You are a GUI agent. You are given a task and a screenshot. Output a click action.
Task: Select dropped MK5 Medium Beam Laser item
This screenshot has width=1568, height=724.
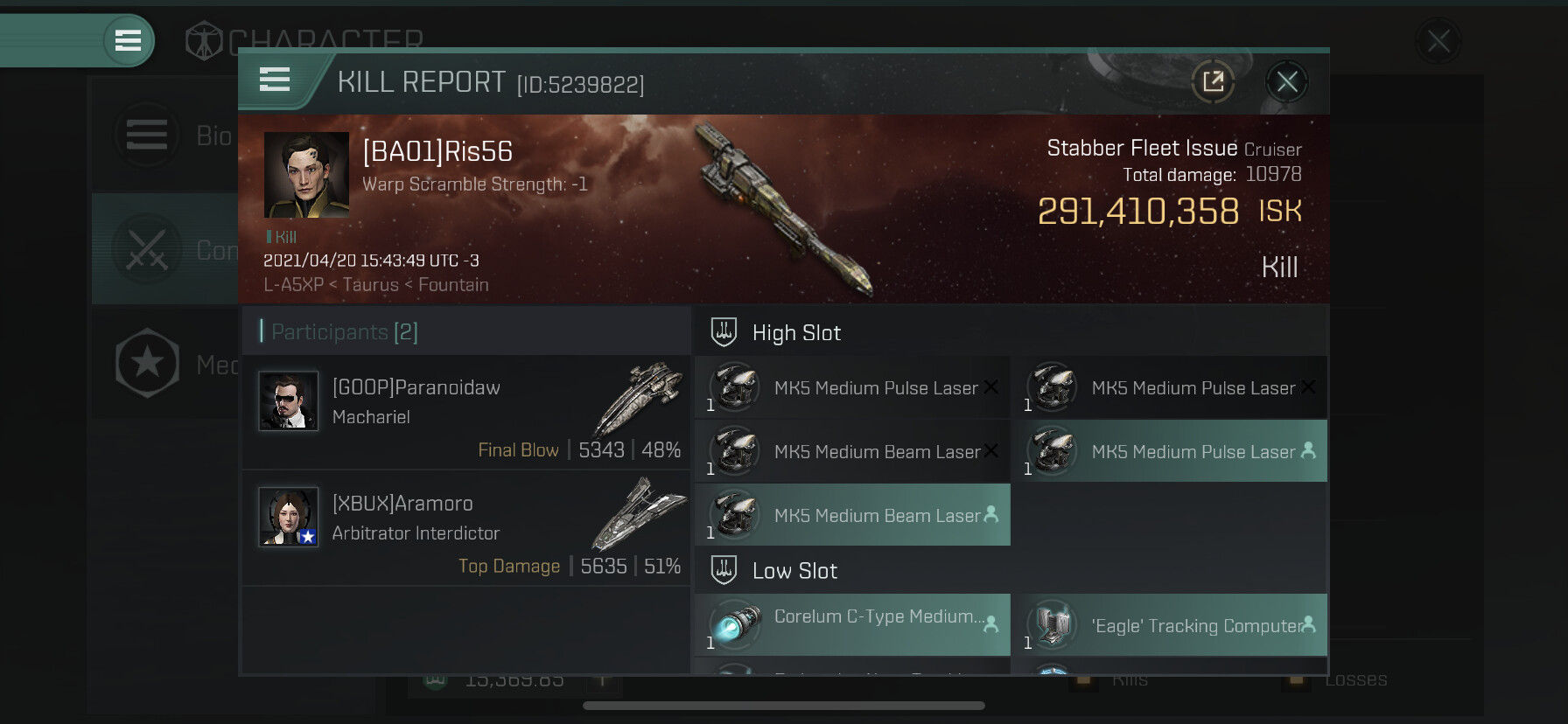point(853,515)
